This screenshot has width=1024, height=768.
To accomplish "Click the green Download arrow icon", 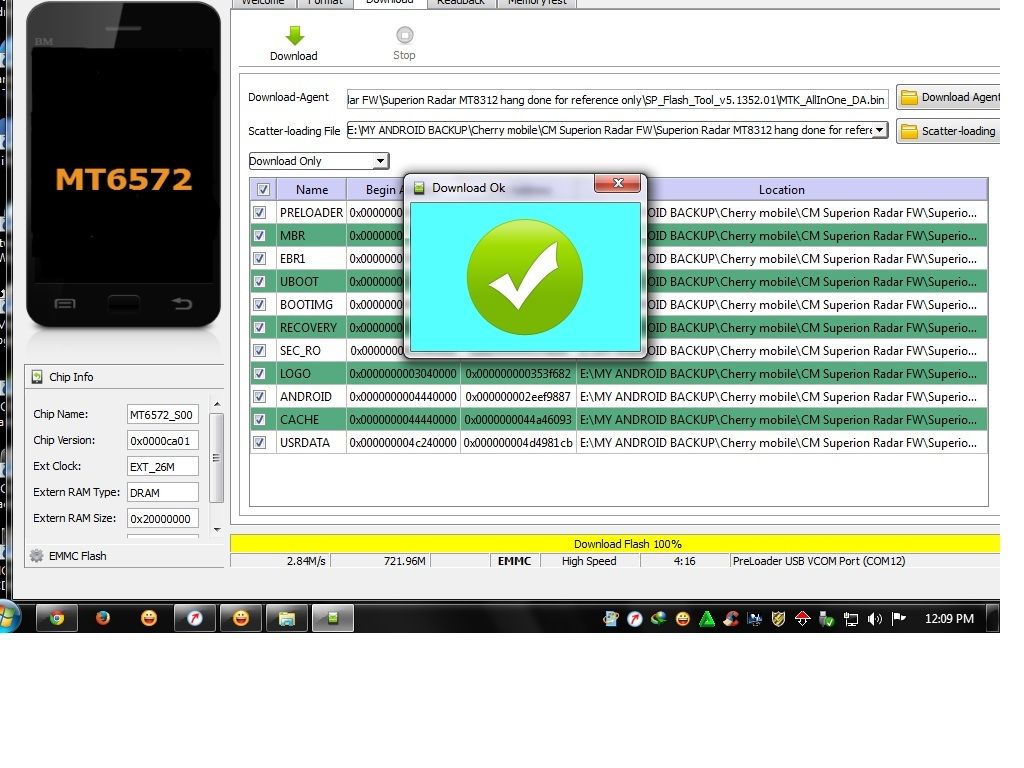I will tap(295, 35).
